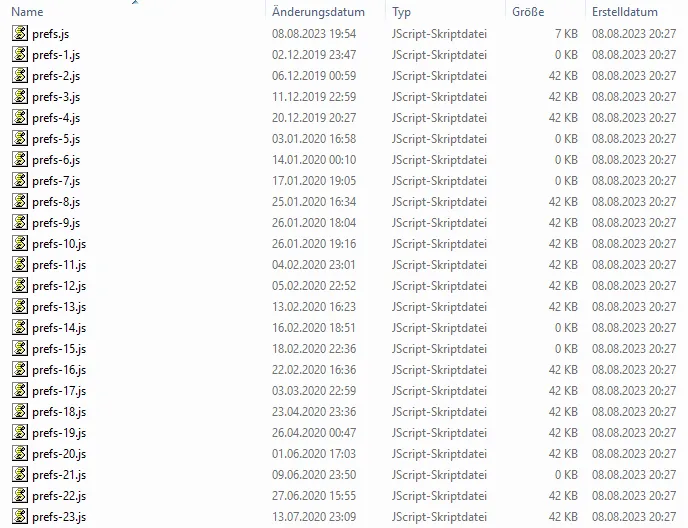Click the script icon beside prefs.js
The width and height of the screenshot is (688, 528).
20,33
